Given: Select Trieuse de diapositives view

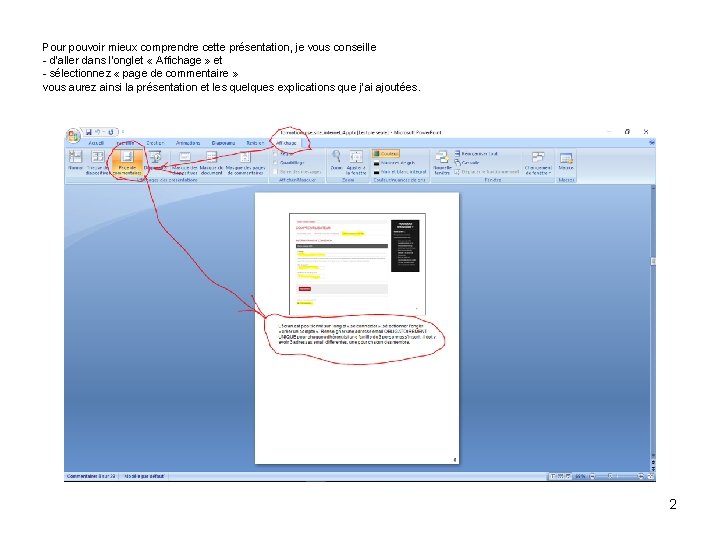Looking at the screenshot, I should click(97, 162).
